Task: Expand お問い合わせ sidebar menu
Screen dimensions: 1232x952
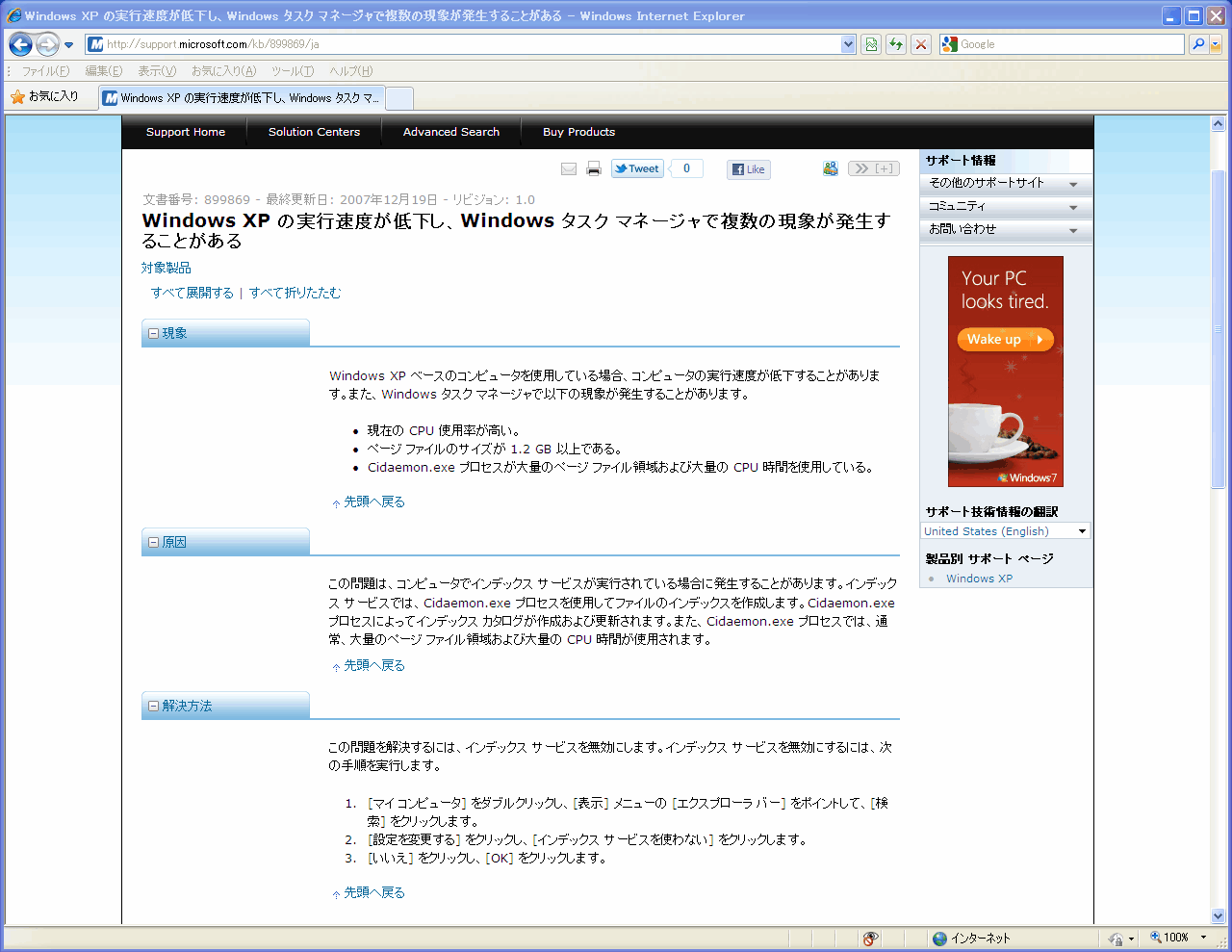Action: (x=1006, y=229)
